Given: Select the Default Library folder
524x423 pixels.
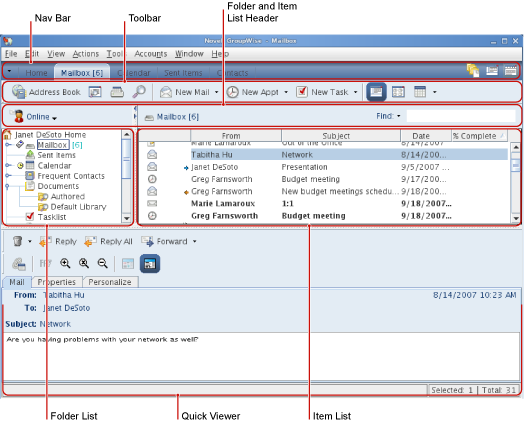Looking at the screenshot, I should point(79,207).
